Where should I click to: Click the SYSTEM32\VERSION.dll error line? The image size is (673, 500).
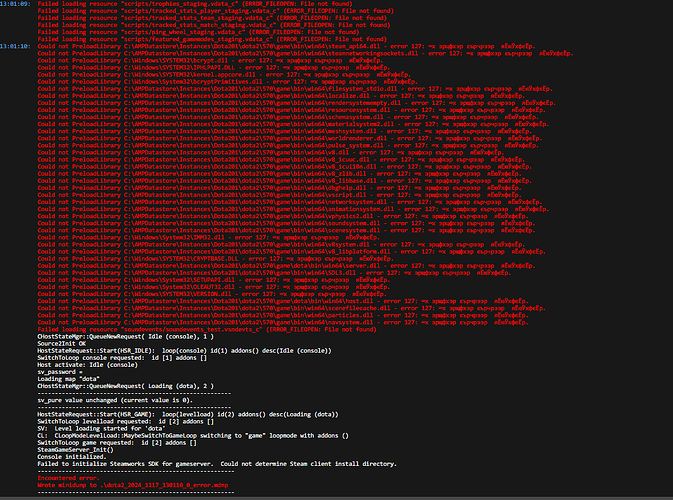(x=212, y=294)
